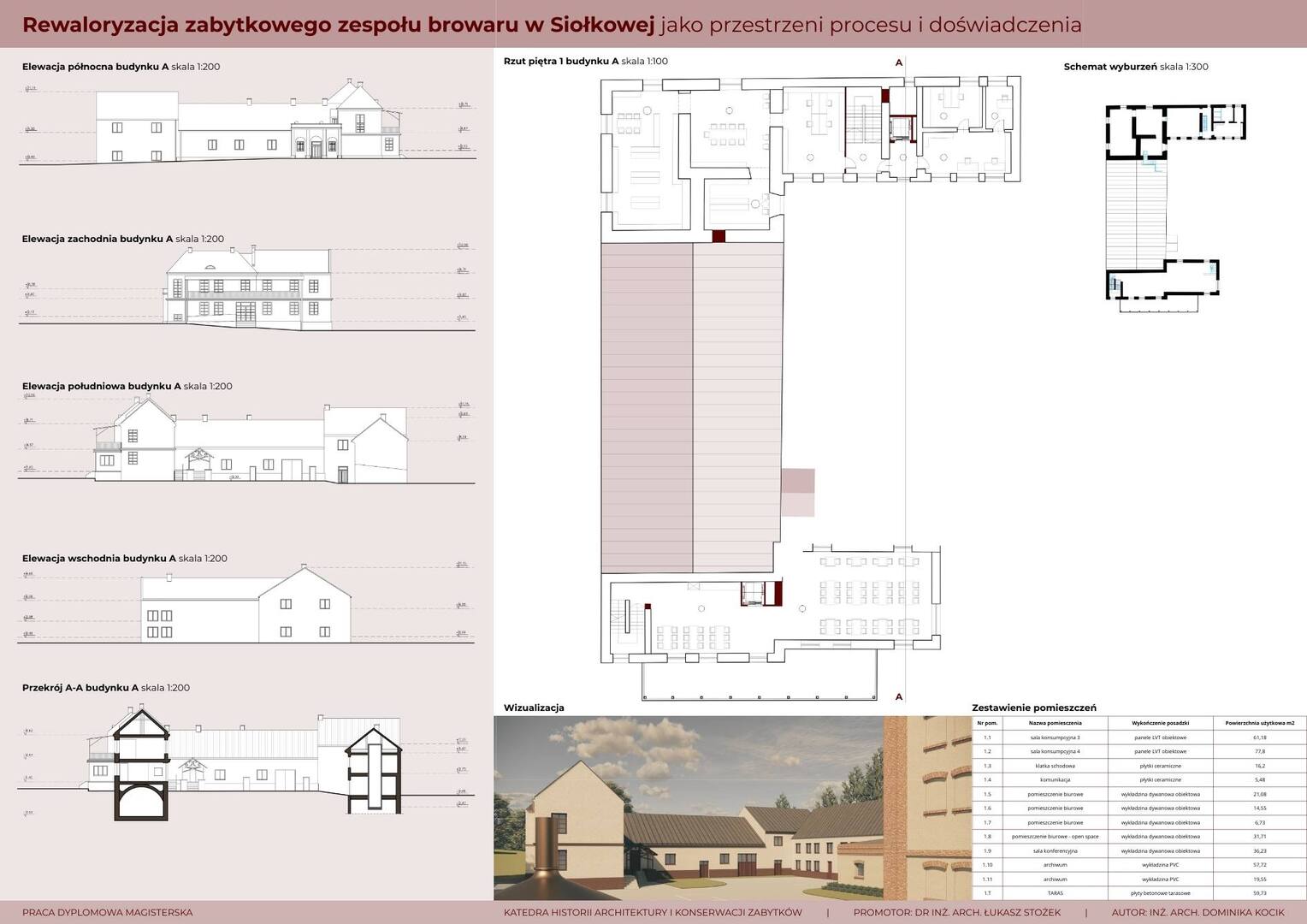Image resolution: width=1307 pixels, height=924 pixels.
Task: Select the dark red column between the plan's top rooms
Action: [x=719, y=236]
